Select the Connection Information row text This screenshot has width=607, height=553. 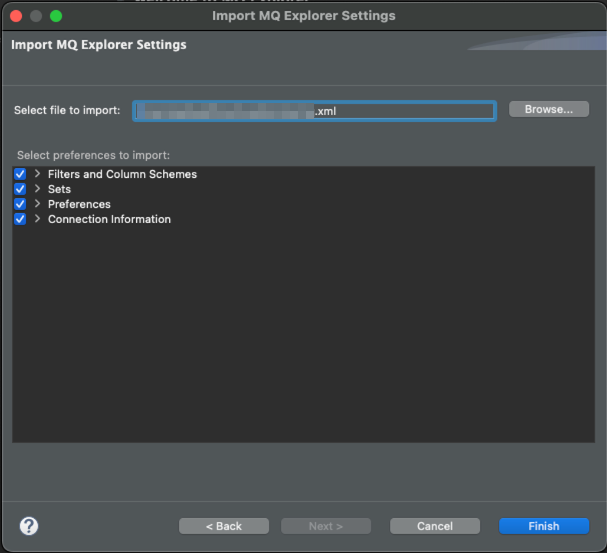click(x=109, y=219)
